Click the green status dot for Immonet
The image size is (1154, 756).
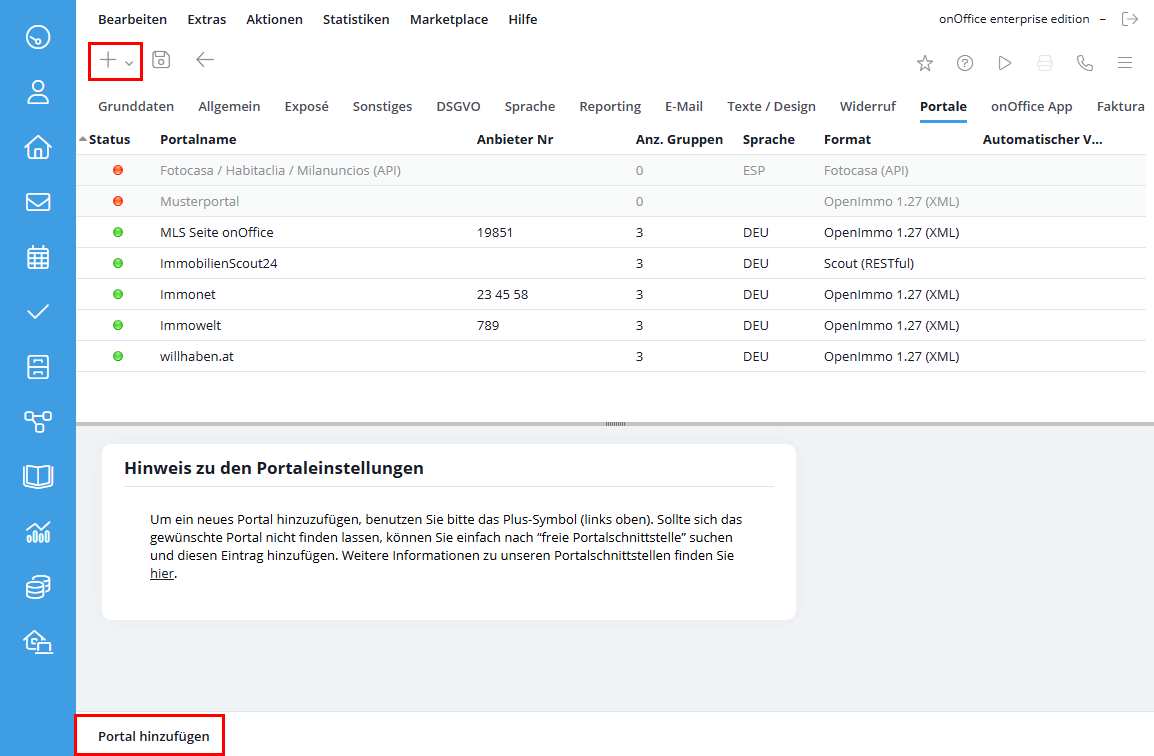[x=118, y=294]
